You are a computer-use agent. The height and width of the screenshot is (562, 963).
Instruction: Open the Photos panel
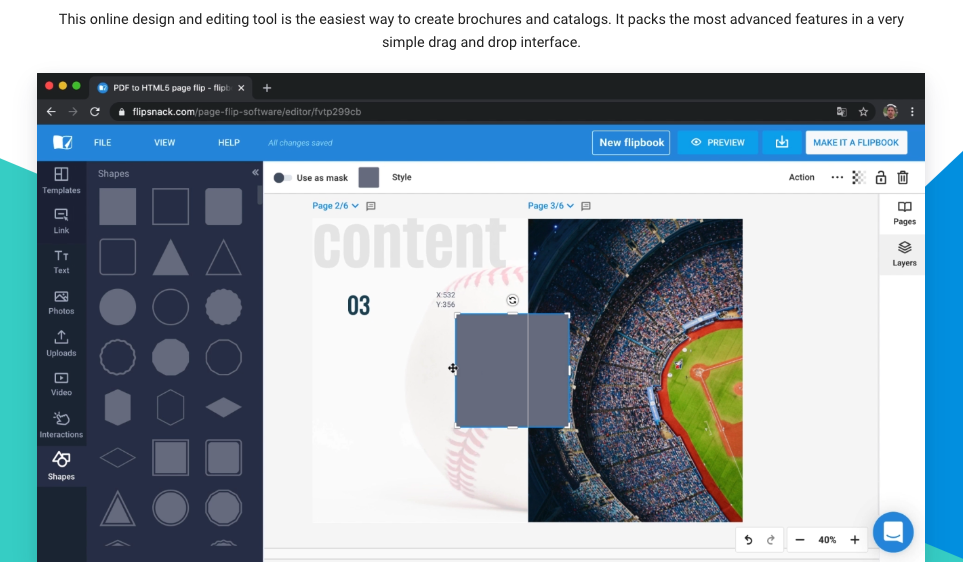pyautogui.click(x=61, y=302)
